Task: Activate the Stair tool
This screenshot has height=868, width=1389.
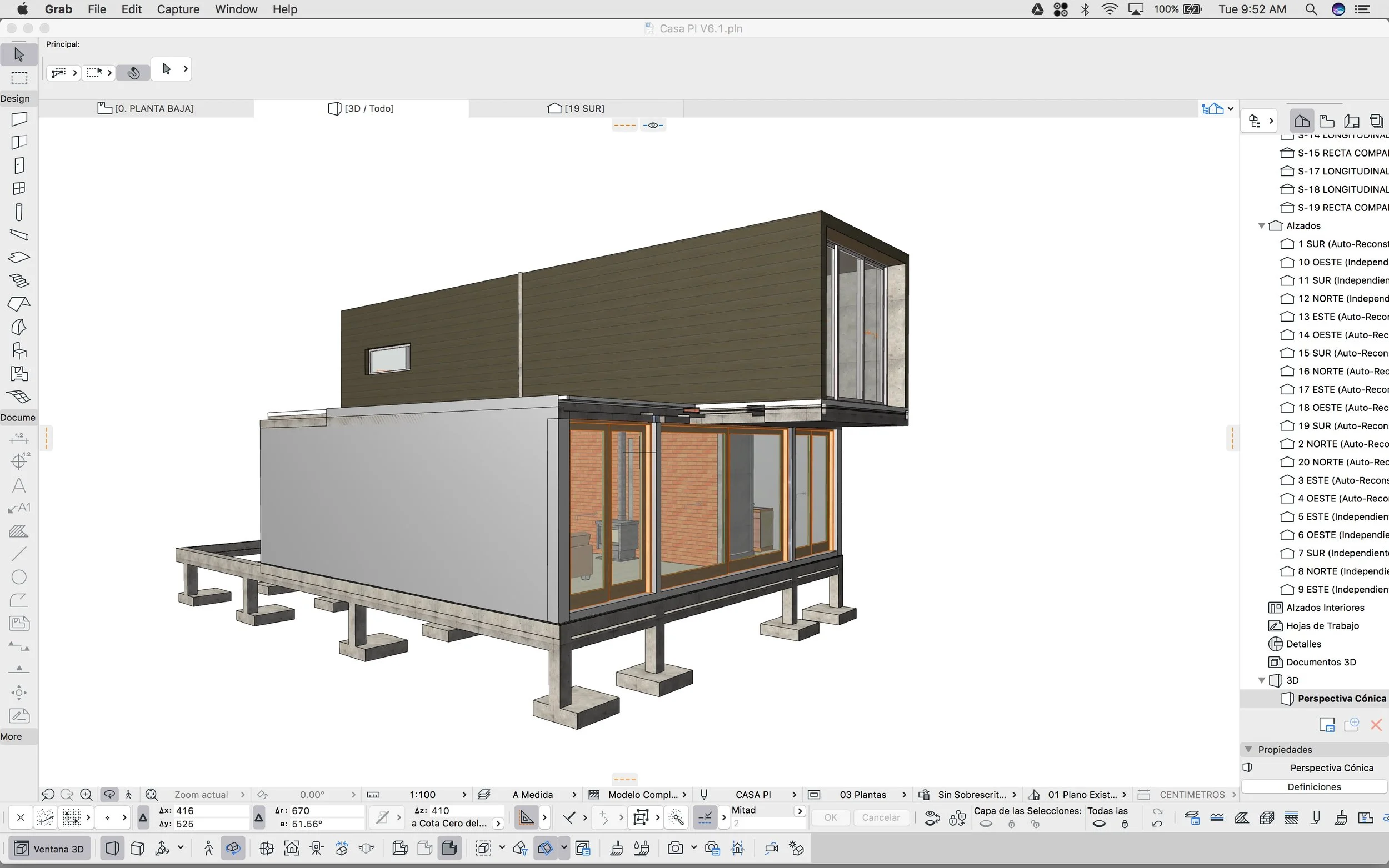Action: coord(19,280)
